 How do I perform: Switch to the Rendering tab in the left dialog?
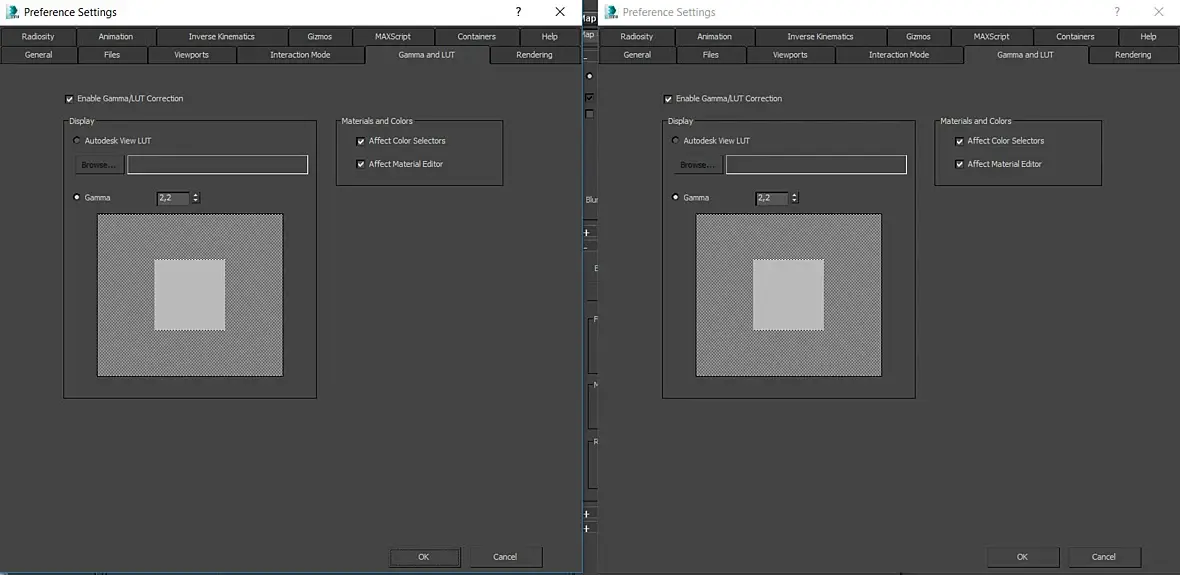click(534, 55)
